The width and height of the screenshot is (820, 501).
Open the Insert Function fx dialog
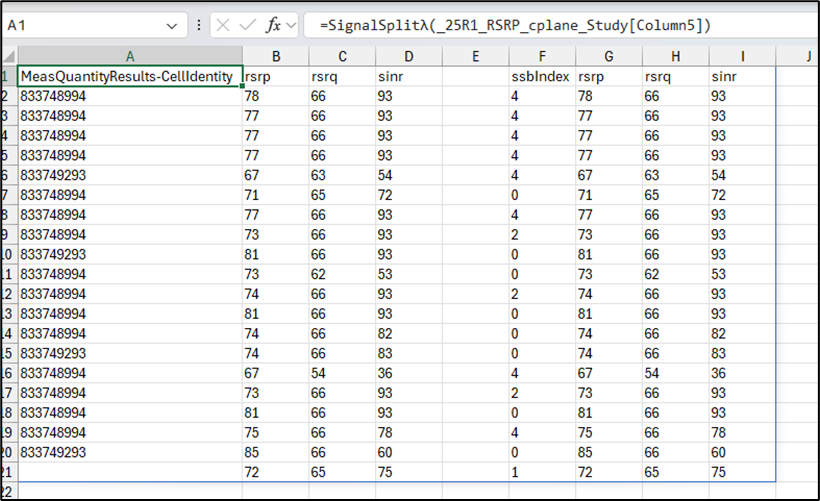[273, 25]
